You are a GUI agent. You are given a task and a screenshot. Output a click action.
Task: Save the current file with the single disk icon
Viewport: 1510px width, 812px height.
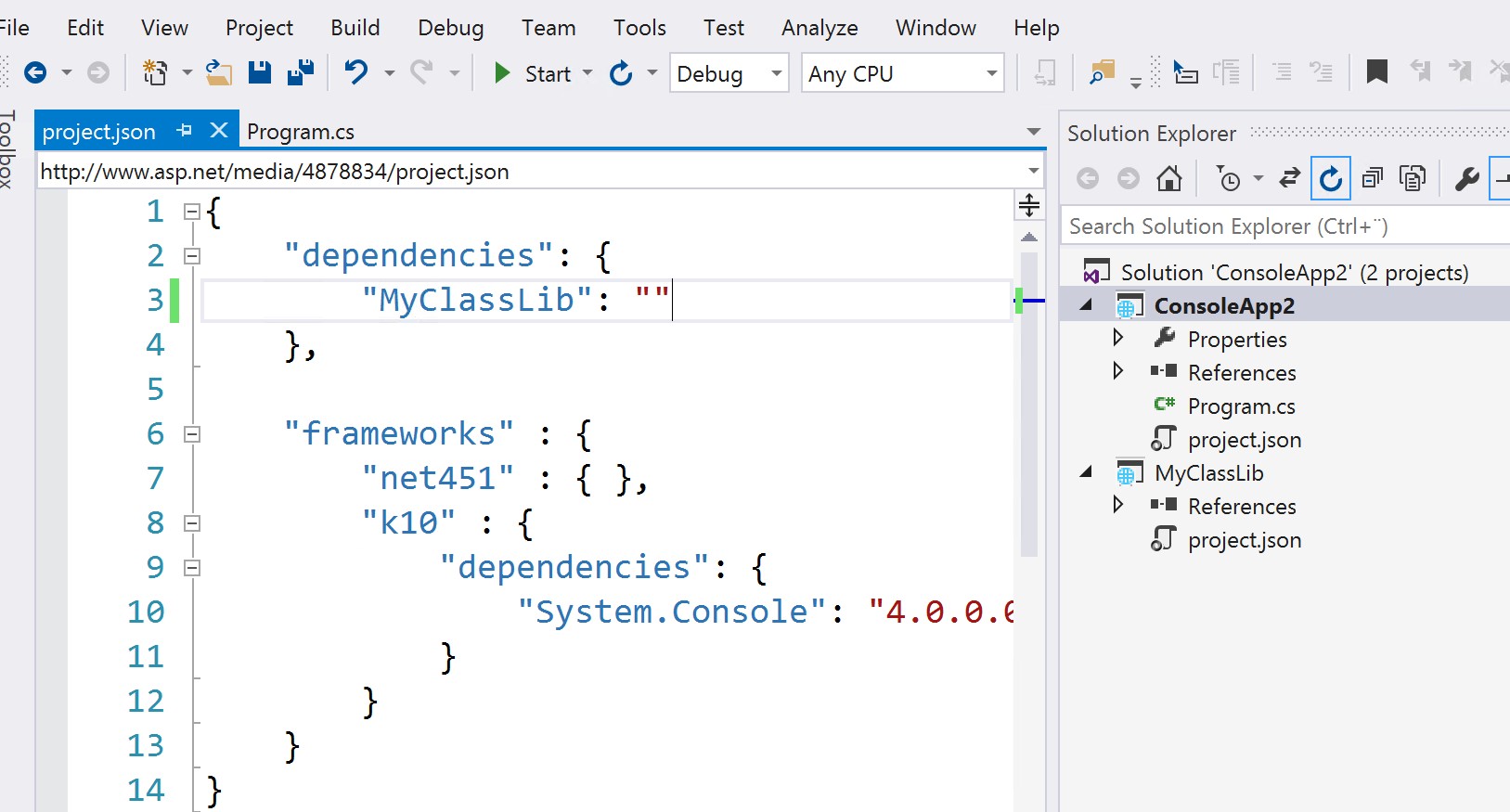pos(259,72)
